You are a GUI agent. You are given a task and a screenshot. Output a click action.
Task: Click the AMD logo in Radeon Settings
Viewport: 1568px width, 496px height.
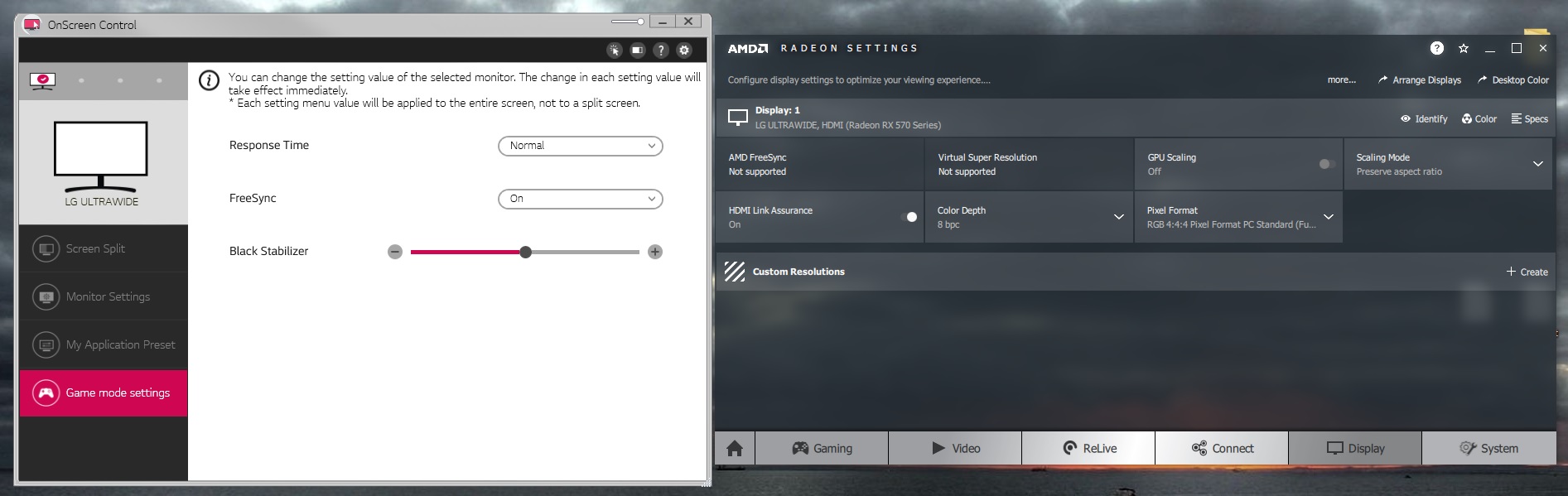pyautogui.click(x=748, y=49)
